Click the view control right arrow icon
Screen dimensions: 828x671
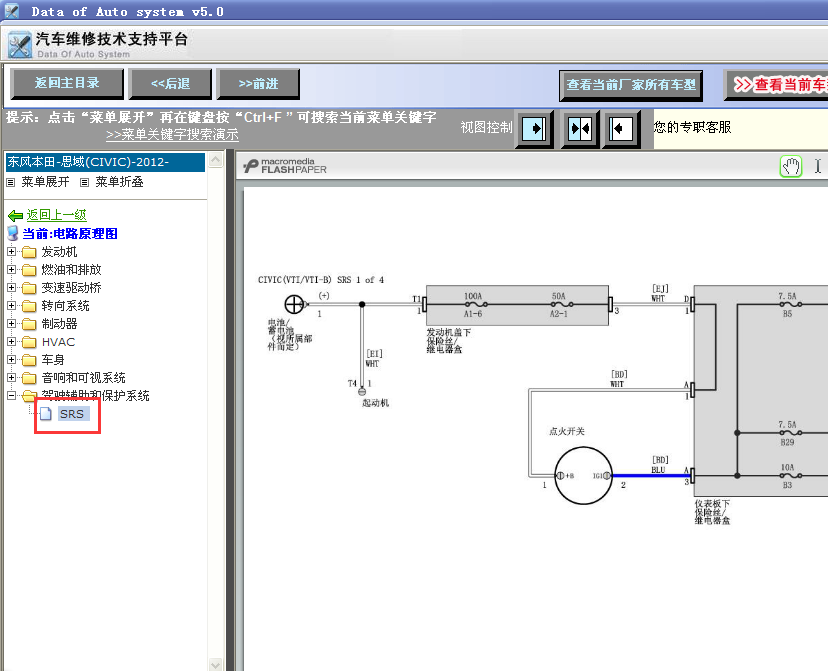coord(534,128)
